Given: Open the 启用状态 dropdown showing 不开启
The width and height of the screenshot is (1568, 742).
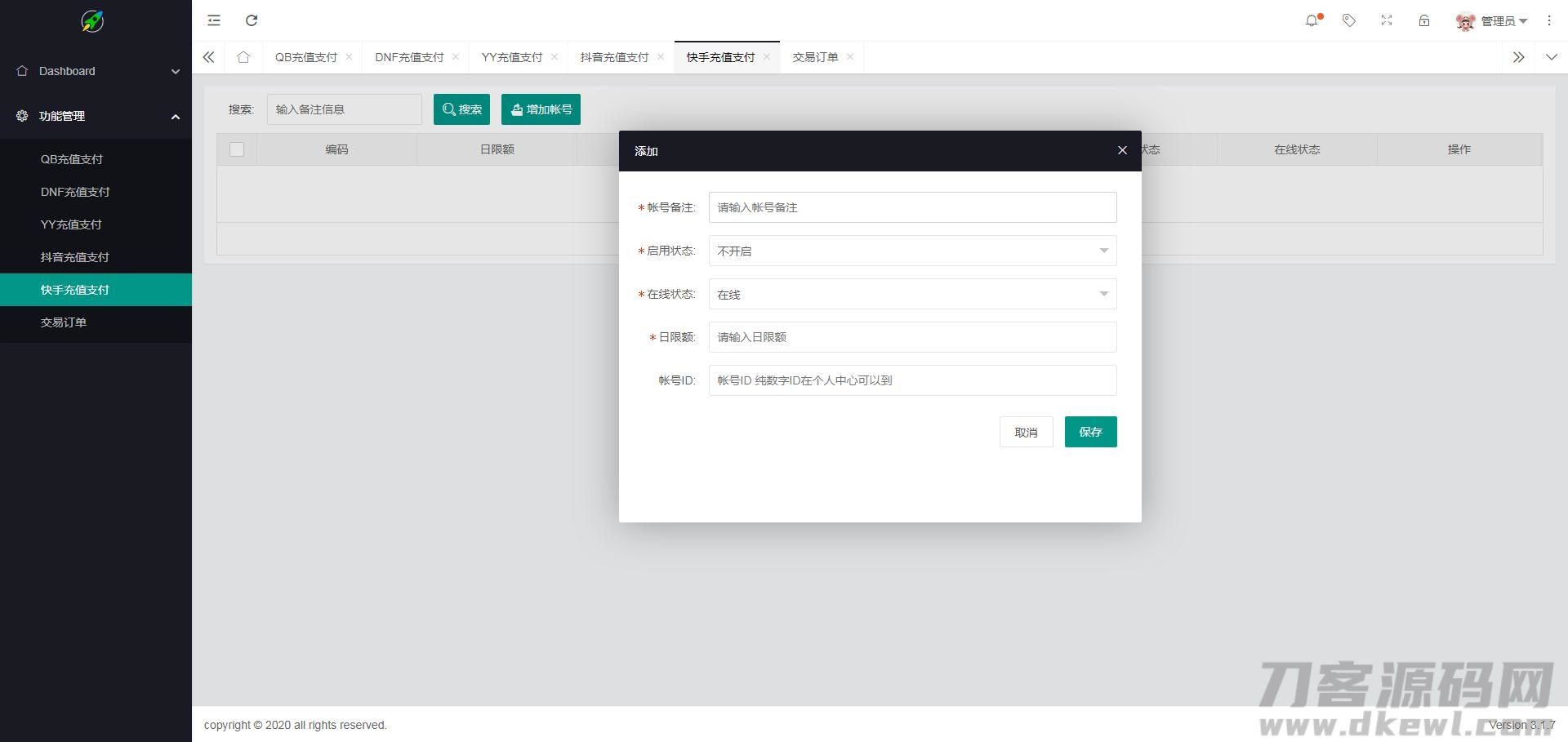Looking at the screenshot, I should tap(912, 251).
